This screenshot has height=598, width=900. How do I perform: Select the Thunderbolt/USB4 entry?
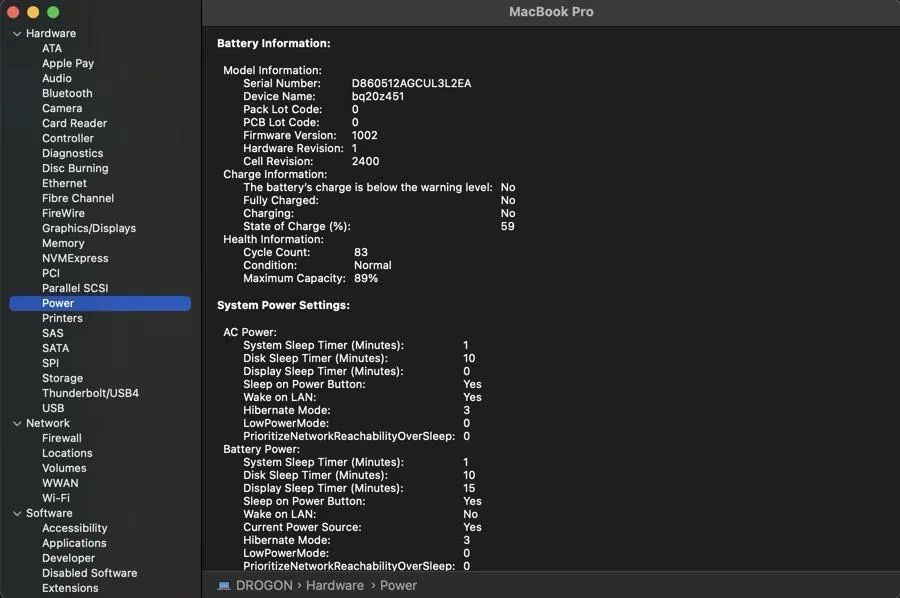tap(89, 393)
